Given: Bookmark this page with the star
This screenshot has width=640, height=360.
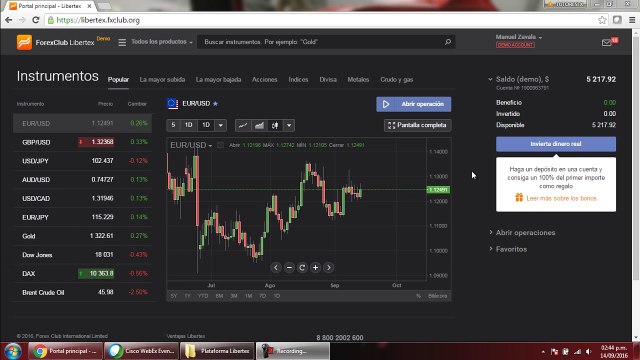Looking at the screenshot, I should (x=602, y=20).
